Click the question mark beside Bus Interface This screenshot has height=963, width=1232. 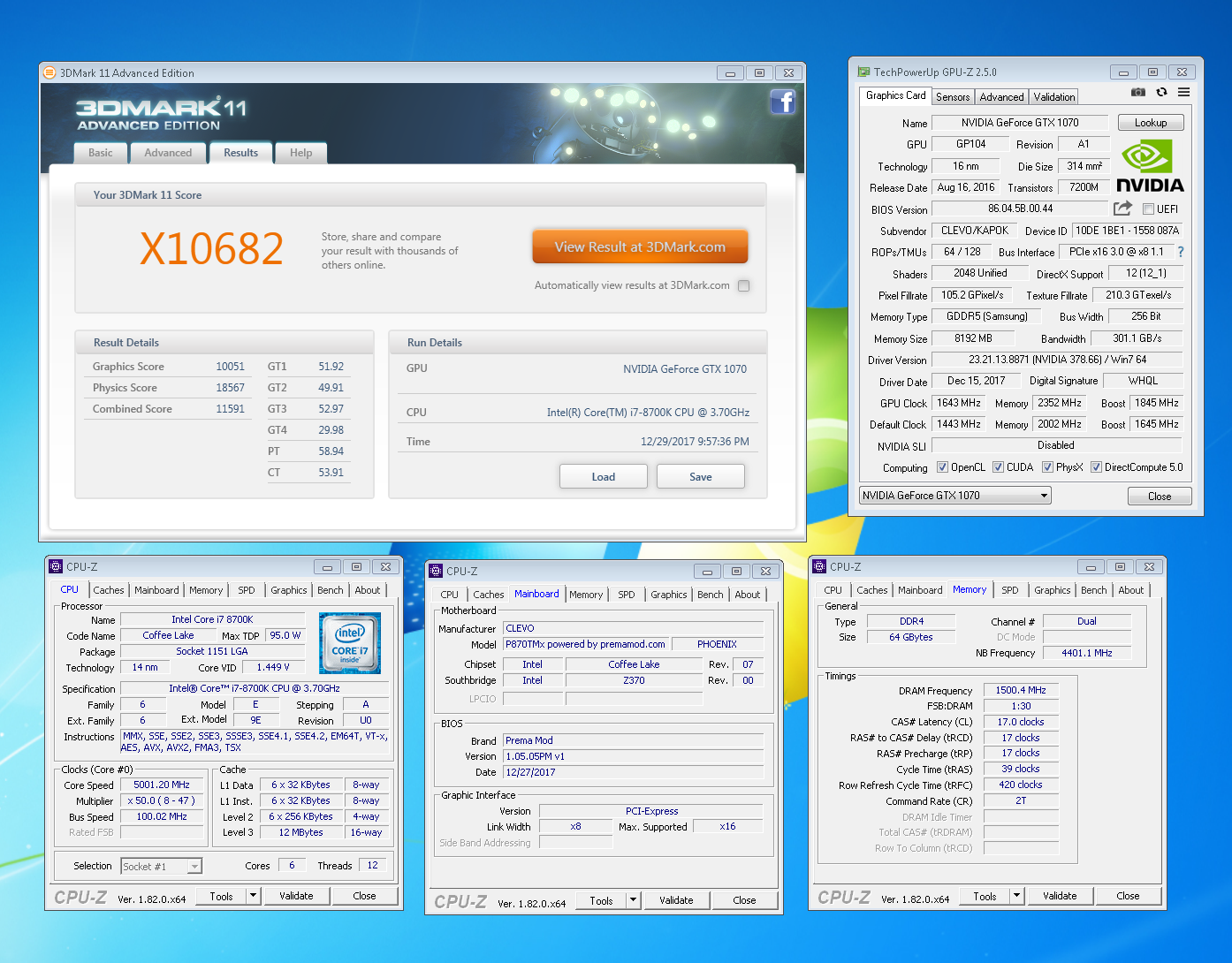(x=1180, y=252)
